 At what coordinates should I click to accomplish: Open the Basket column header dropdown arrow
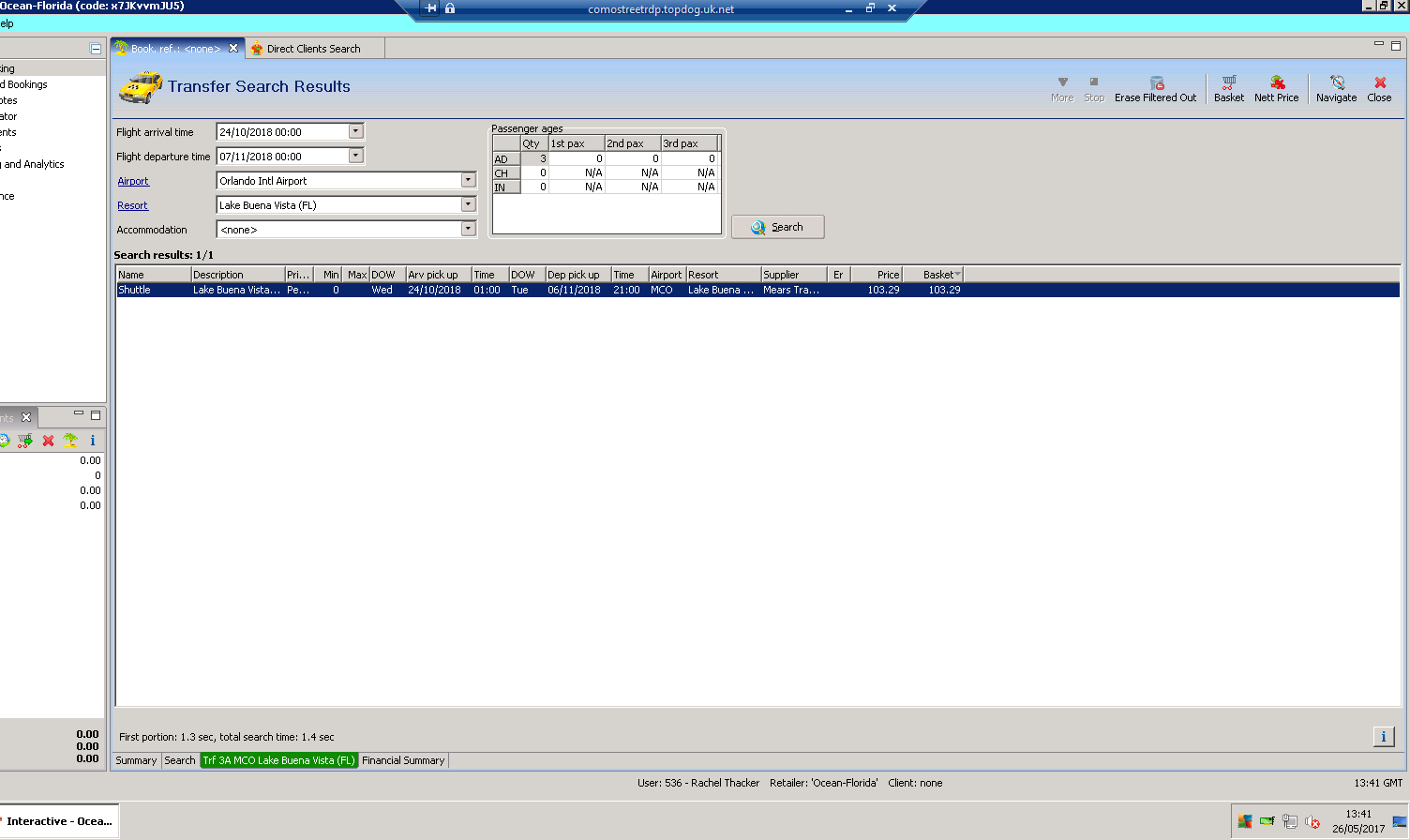957,275
